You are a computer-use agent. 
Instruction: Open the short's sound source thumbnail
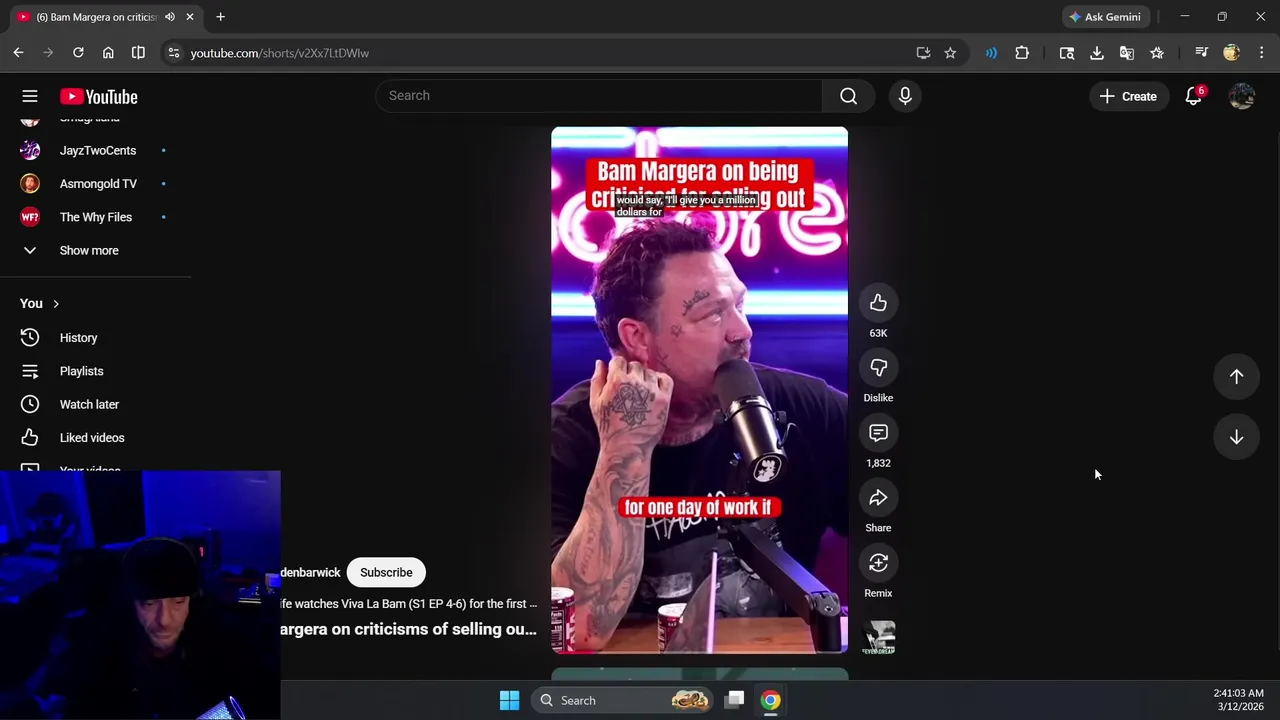879,637
